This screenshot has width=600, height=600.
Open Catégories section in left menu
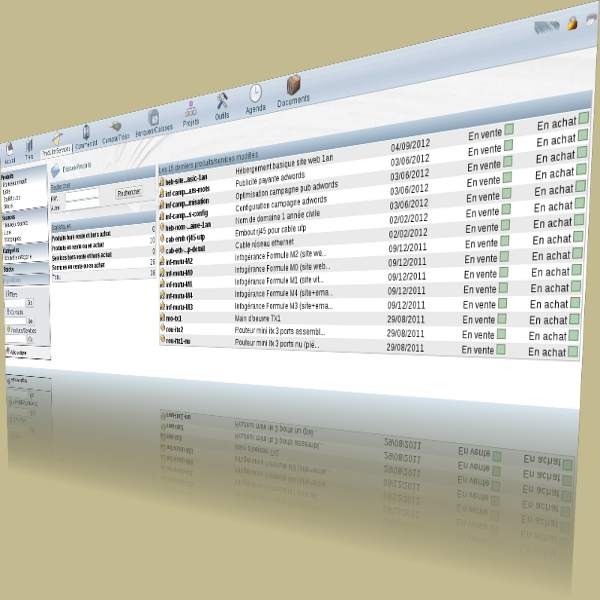pos(11,250)
